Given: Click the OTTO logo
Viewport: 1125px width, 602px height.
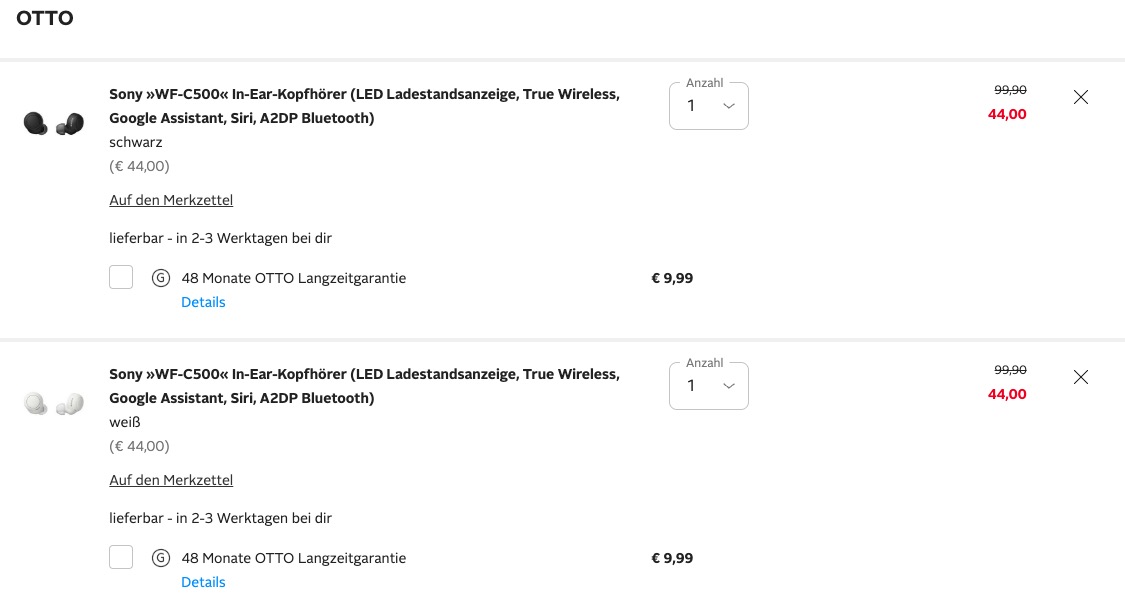Looking at the screenshot, I should click(x=45, y=18).
